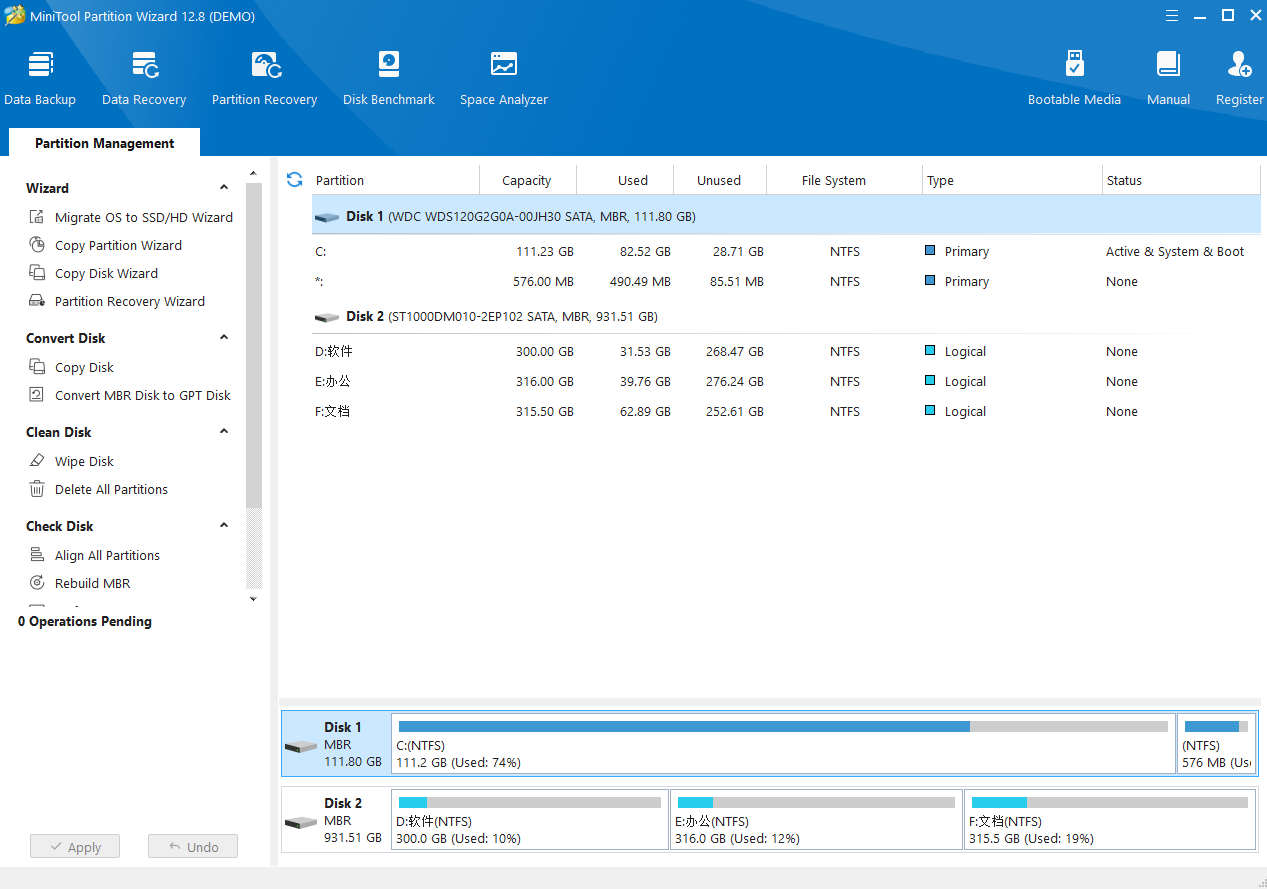1267x889 pixels.
Task: Launch Migrate OS to SSD/HD Wizard
Action: (x=143, y=217)
